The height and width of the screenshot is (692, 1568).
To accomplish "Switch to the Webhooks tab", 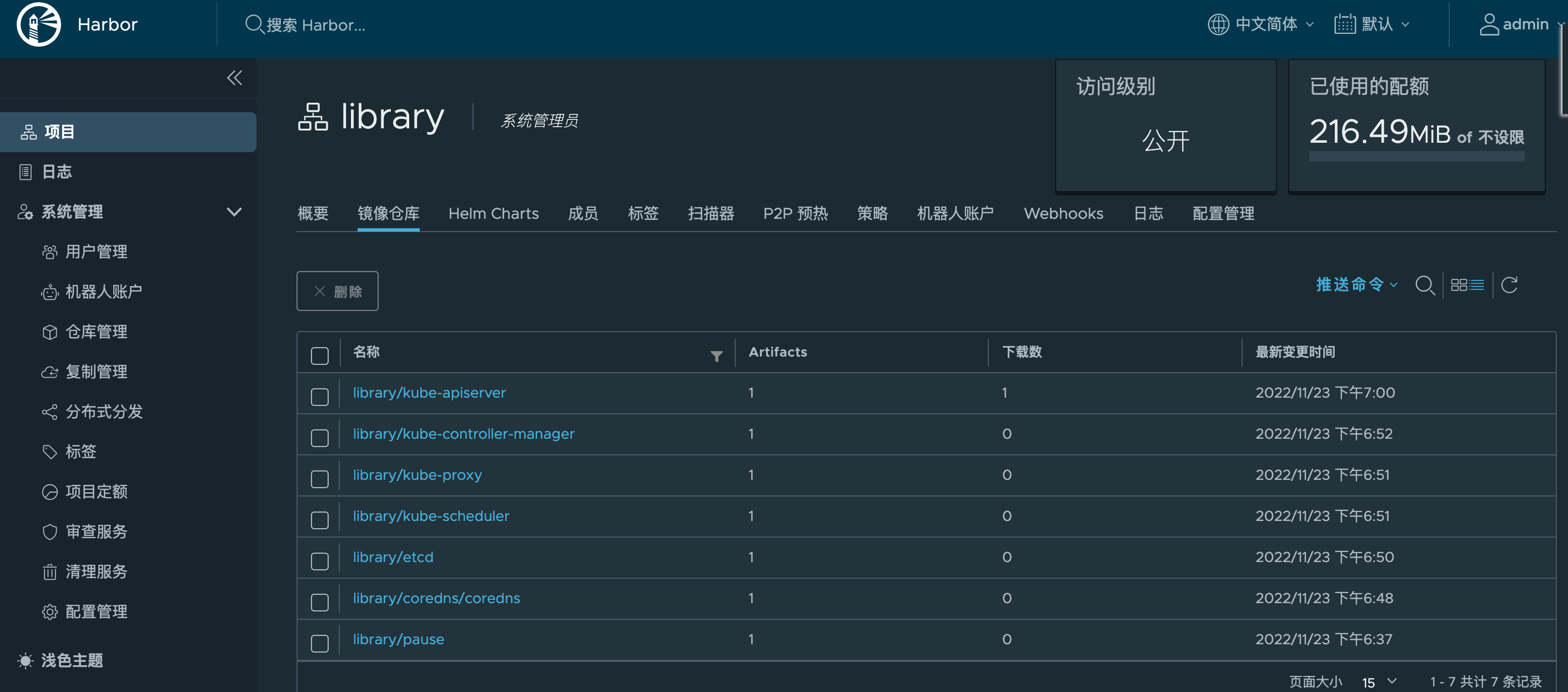I will (1063, 214).
